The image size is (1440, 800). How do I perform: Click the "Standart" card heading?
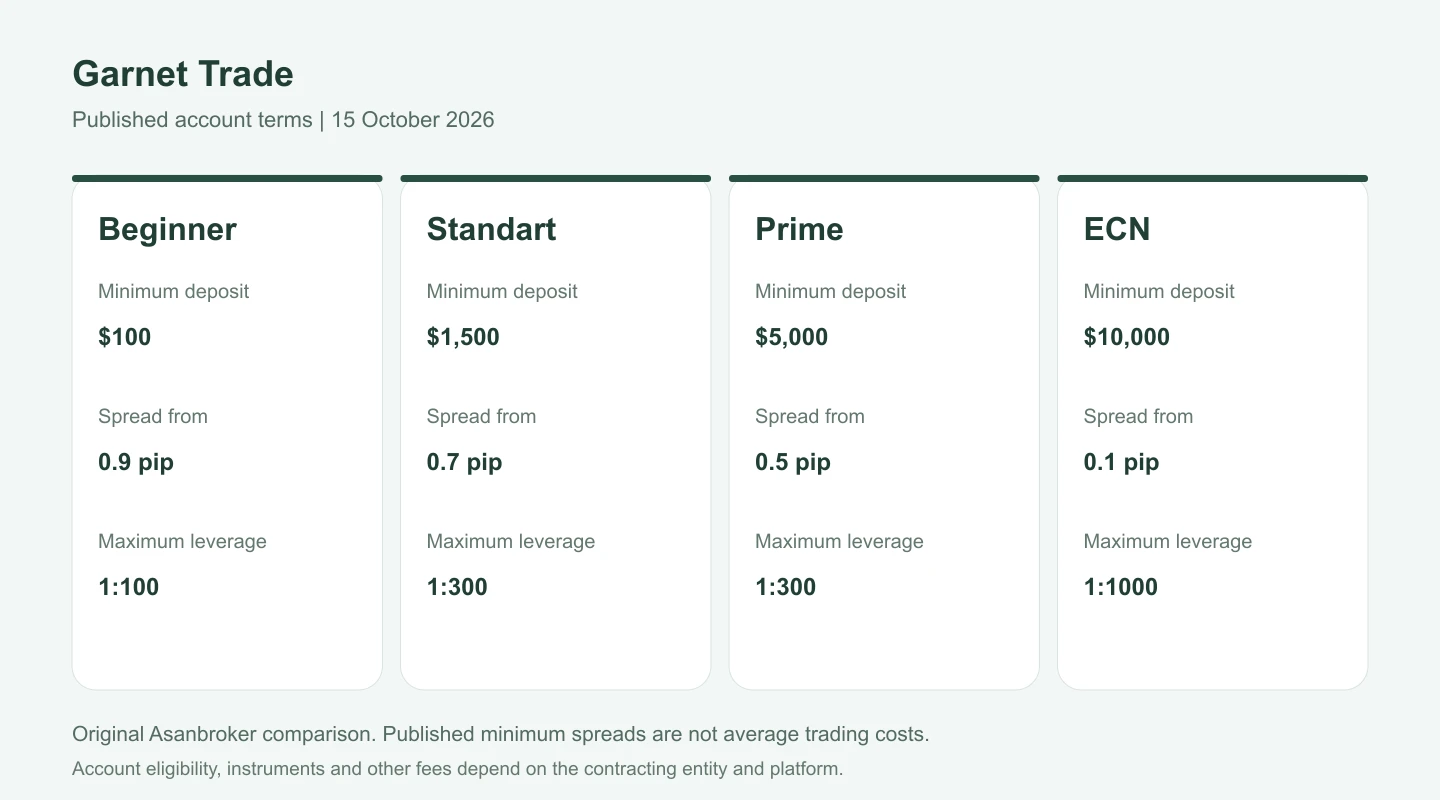(491, 229)
